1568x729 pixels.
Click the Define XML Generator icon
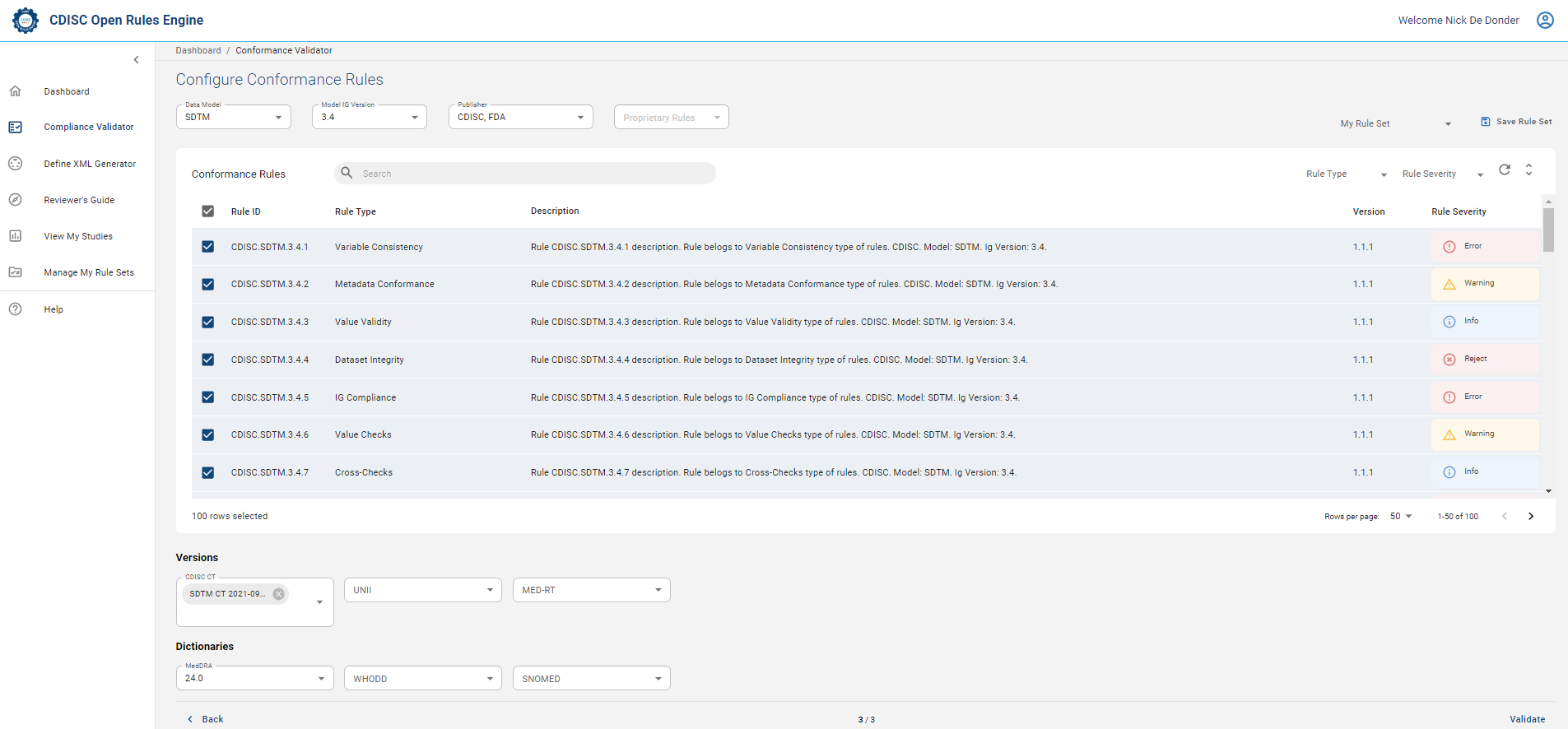tap(15, 164)
